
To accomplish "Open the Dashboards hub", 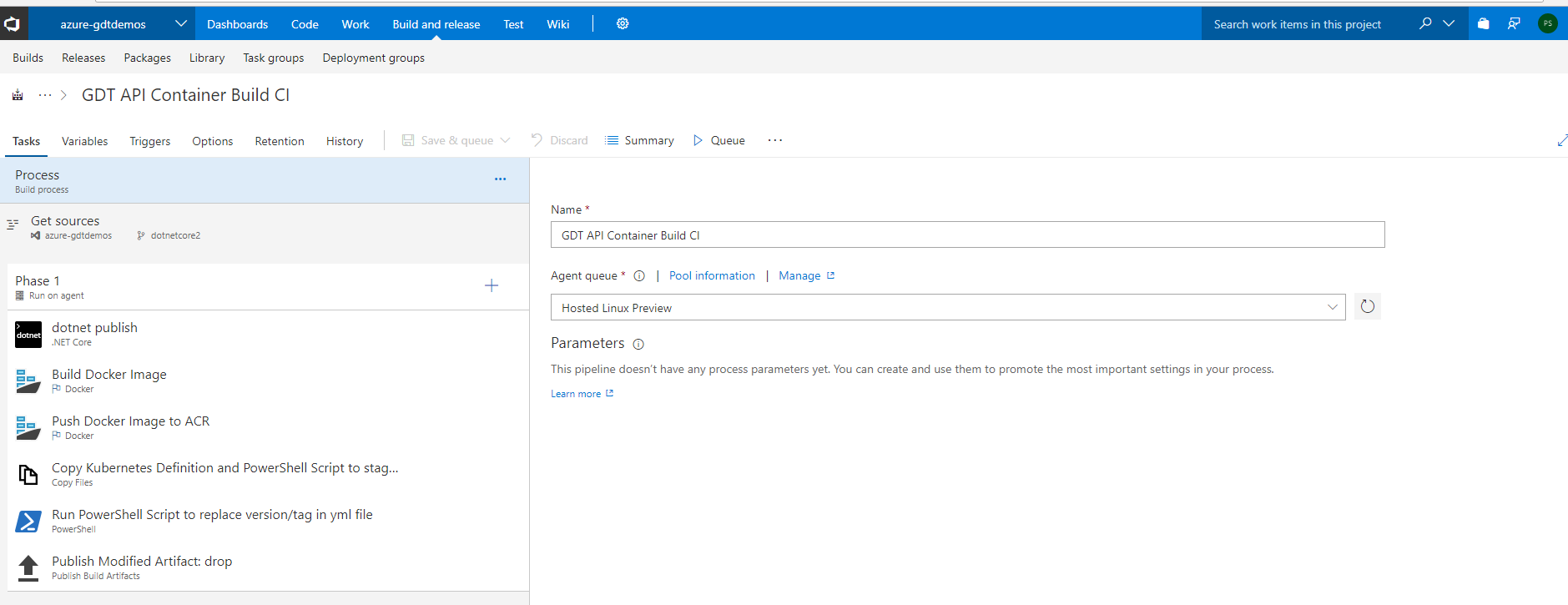I will pos(238,24).
